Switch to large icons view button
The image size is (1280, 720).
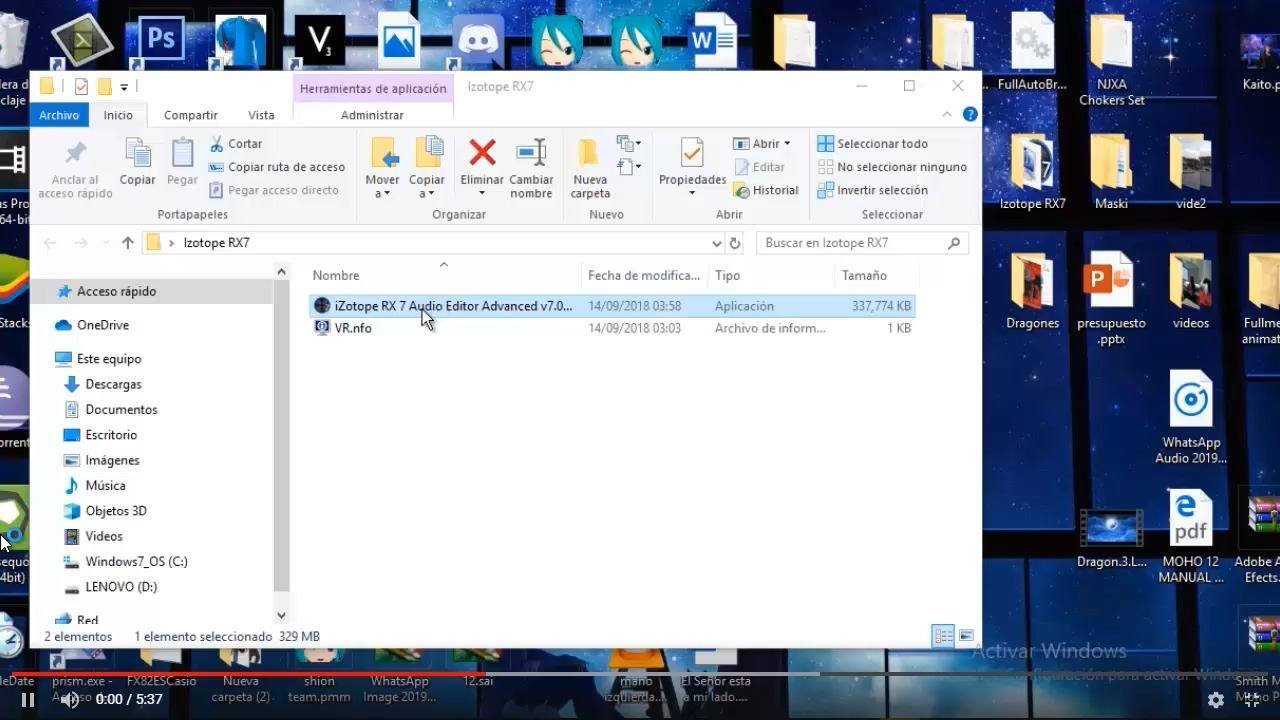pyautogui.click(x=966, y=636)
